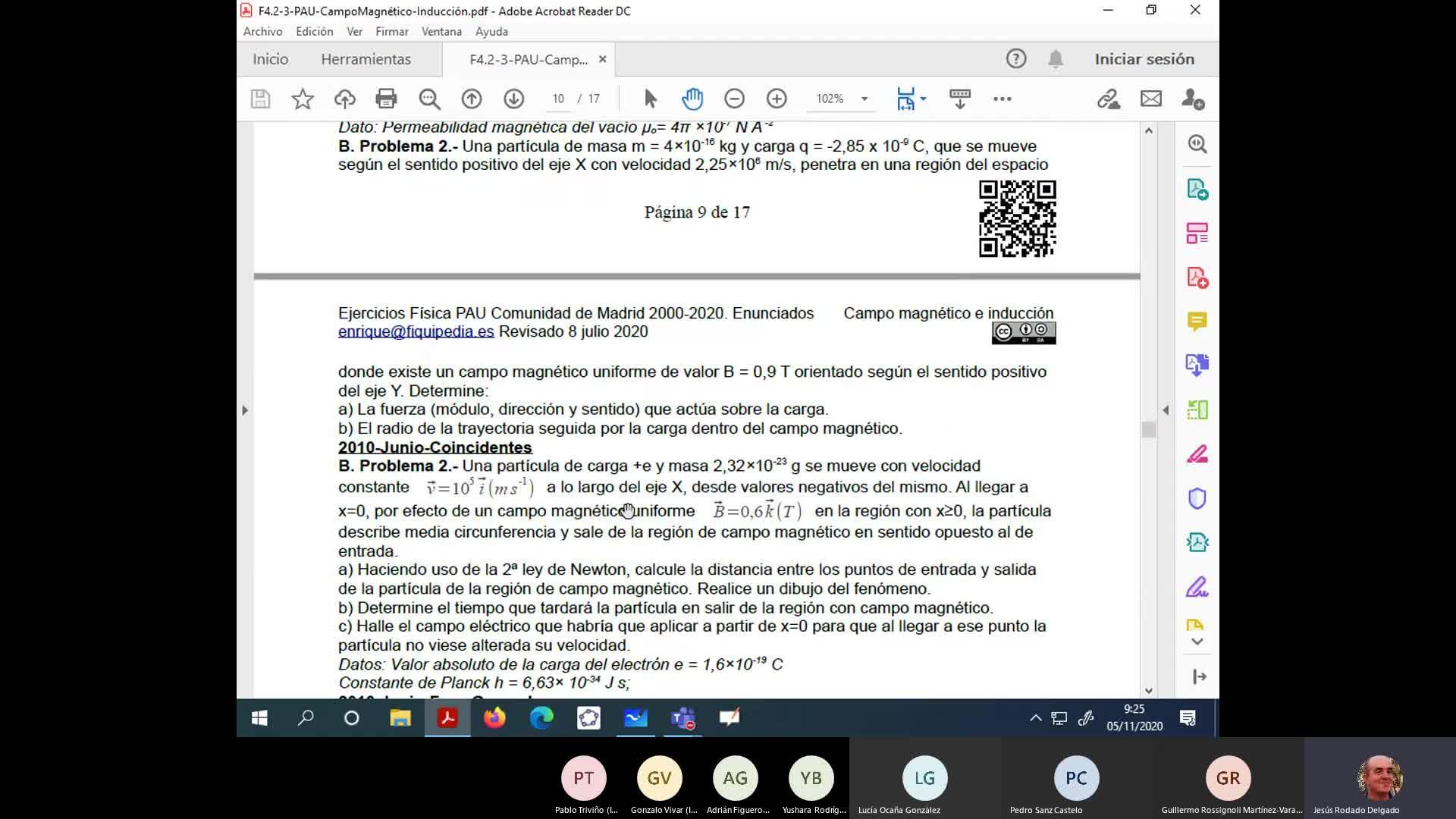
Task: Bookmark file with the star icon
Action: 303,99
